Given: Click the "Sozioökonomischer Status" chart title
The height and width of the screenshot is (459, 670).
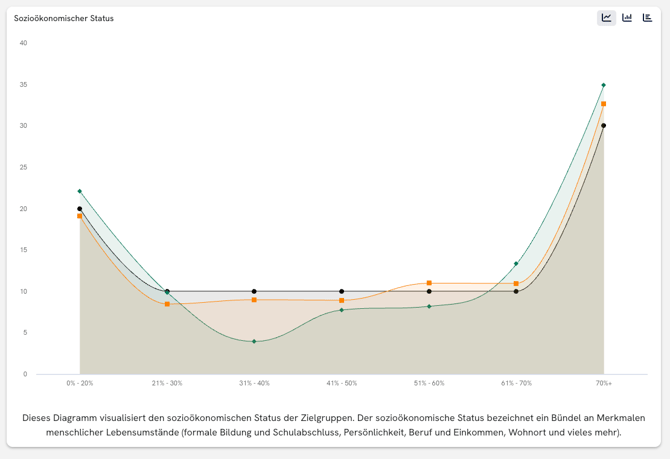Looking at the screenshot, I should [x=64, y=18].
